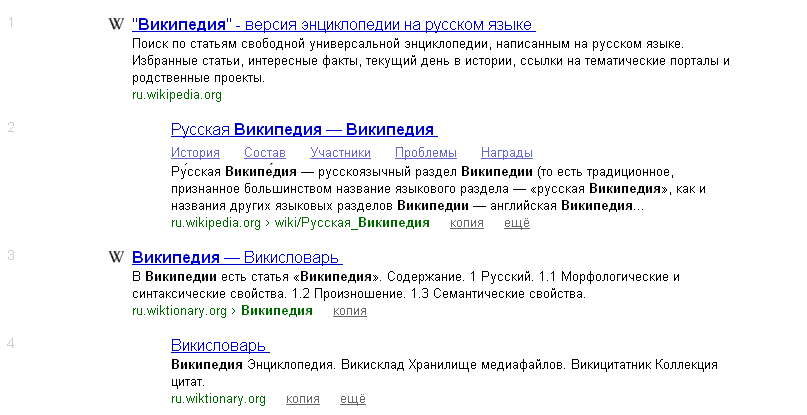Viewport: 807px width, 415px height.
Task: Click result number 4
Action: point(11,343)
